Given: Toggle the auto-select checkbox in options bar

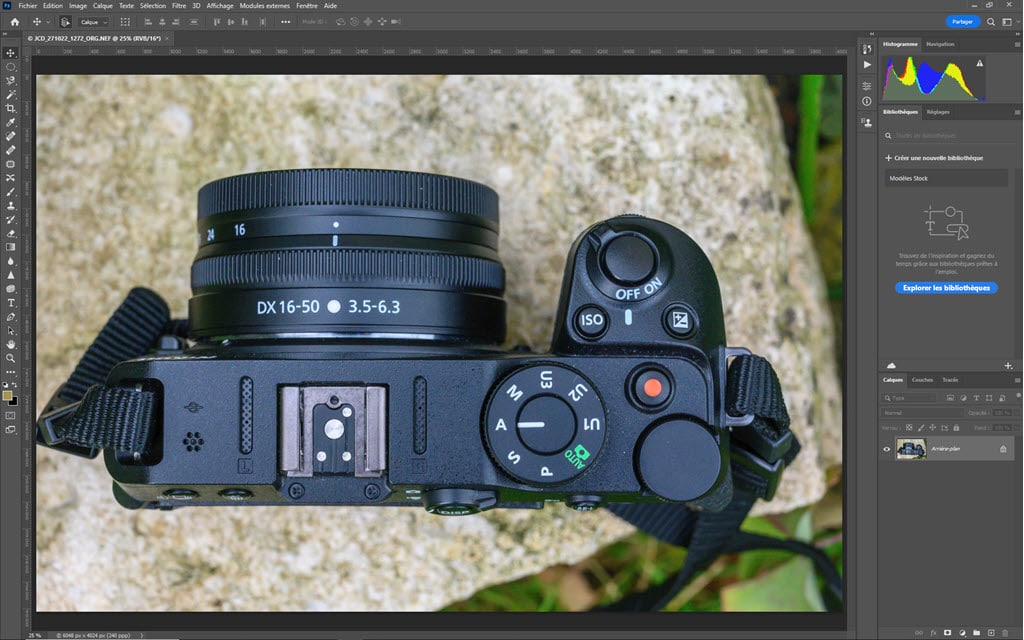Looking at the screenshot, I should 65,22.
